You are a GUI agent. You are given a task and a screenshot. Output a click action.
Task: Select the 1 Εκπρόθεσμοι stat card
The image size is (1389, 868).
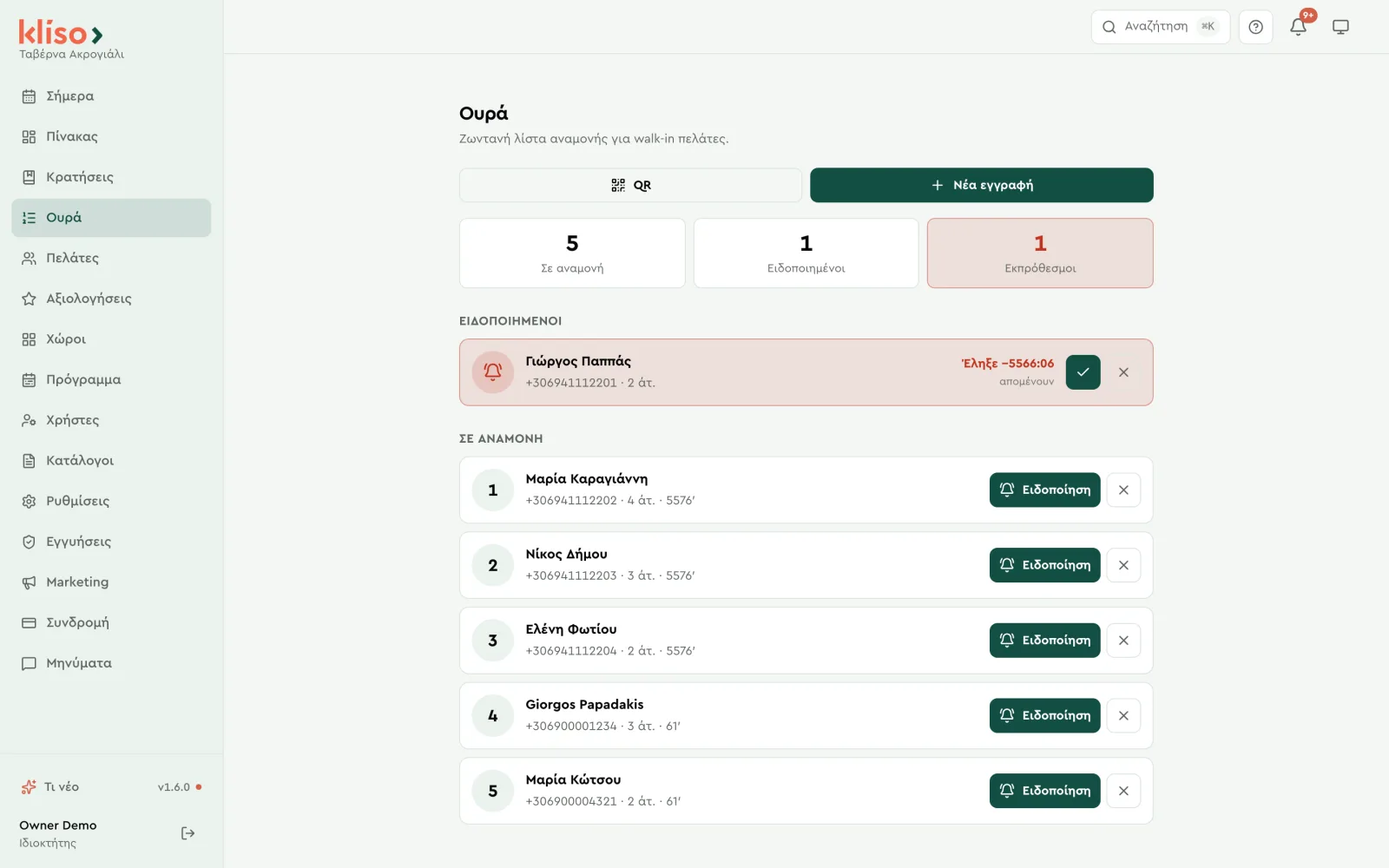point(1040,253)
